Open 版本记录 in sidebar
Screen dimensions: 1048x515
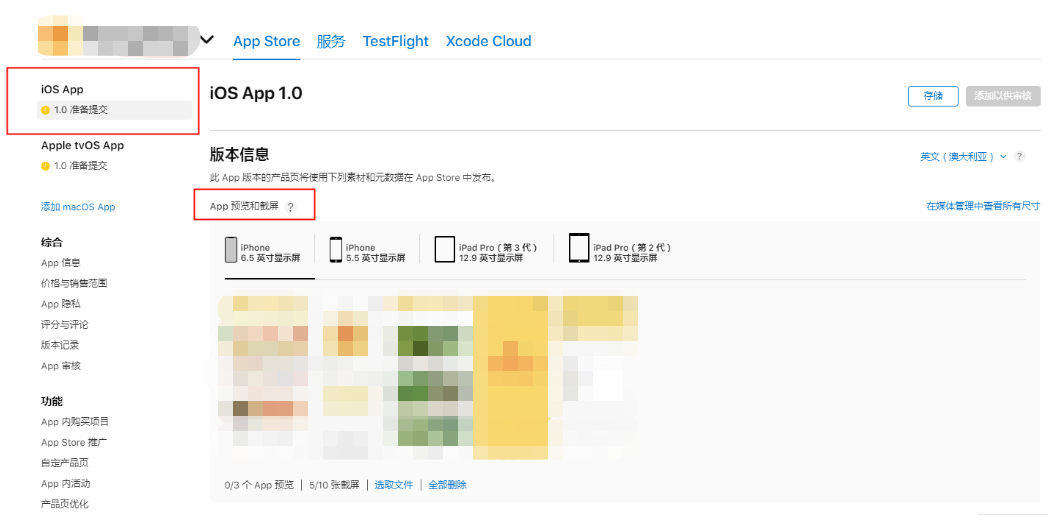coord(60,345)
